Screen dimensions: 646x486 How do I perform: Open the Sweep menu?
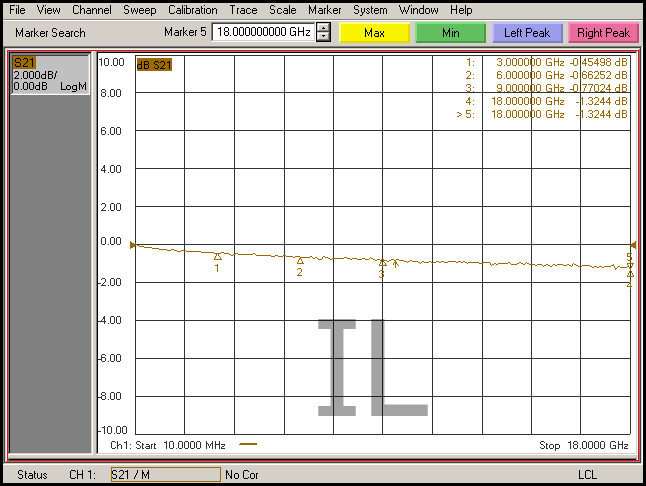(x=140, y=10)
